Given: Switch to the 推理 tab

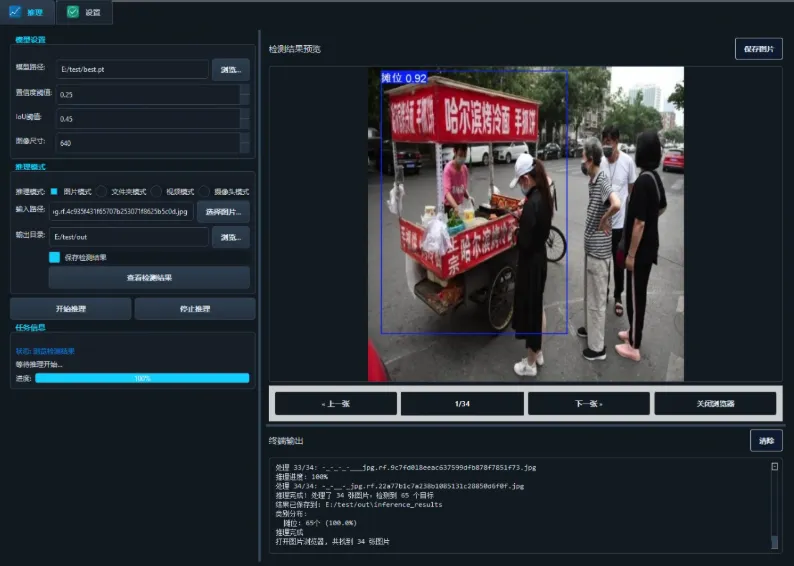Looking at the screenshot, I should (x=27, y=12).
